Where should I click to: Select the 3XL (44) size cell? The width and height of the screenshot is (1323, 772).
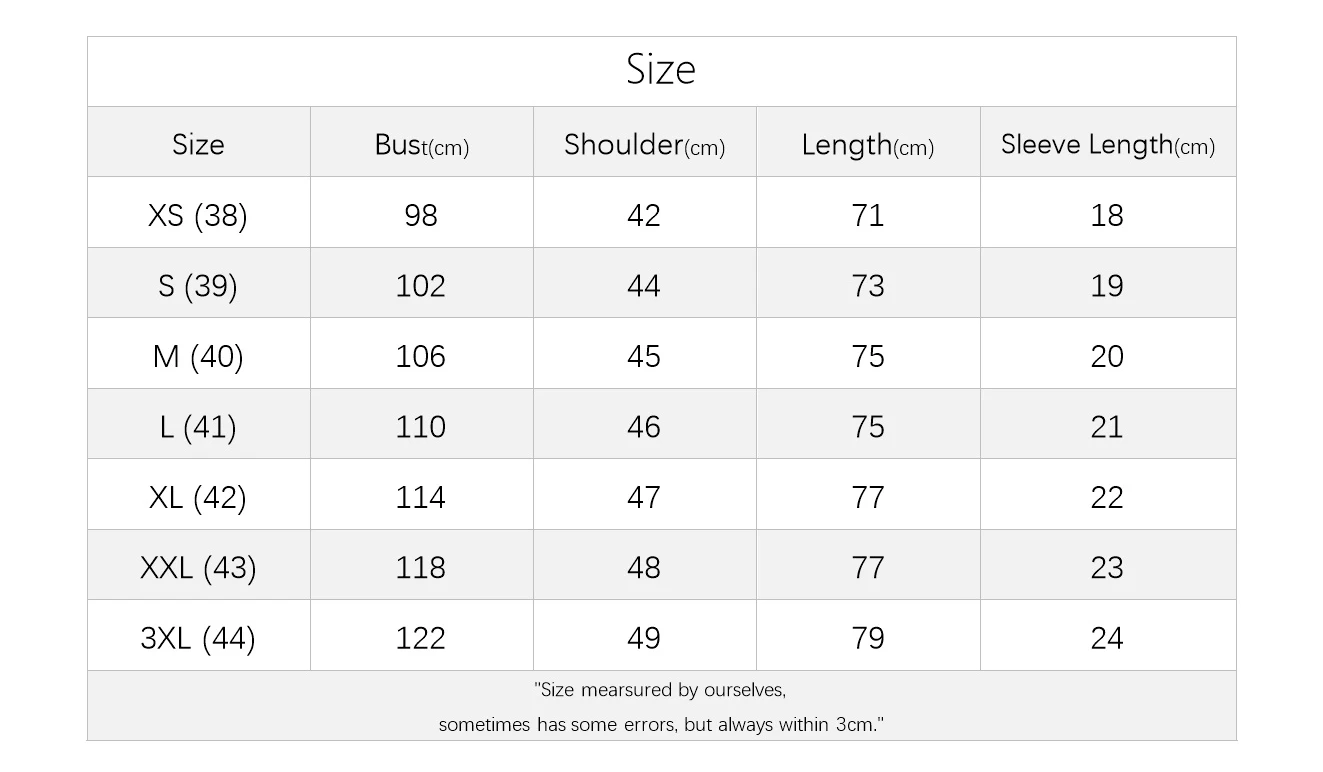[198, 638]
